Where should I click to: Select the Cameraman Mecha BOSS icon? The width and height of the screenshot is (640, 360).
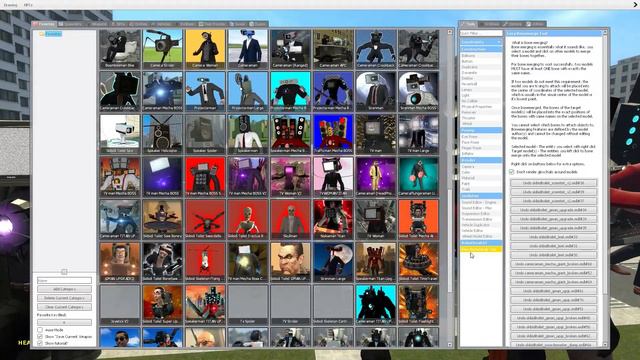162,91
